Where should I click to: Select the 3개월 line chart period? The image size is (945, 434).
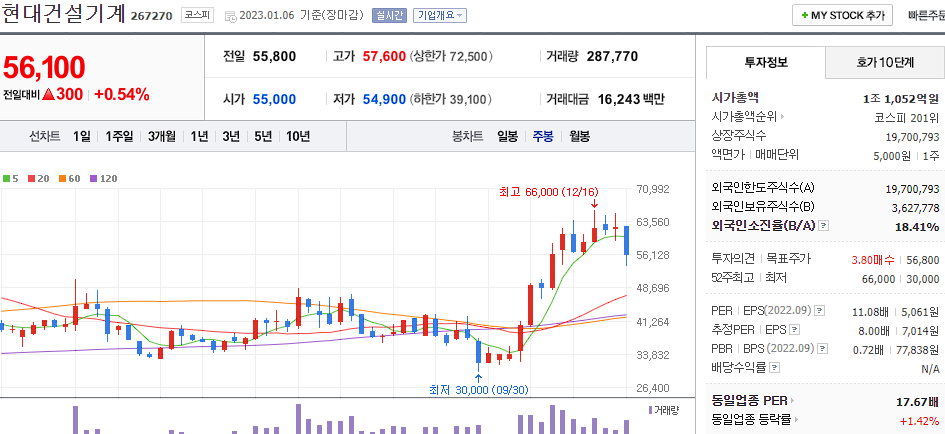162,136
